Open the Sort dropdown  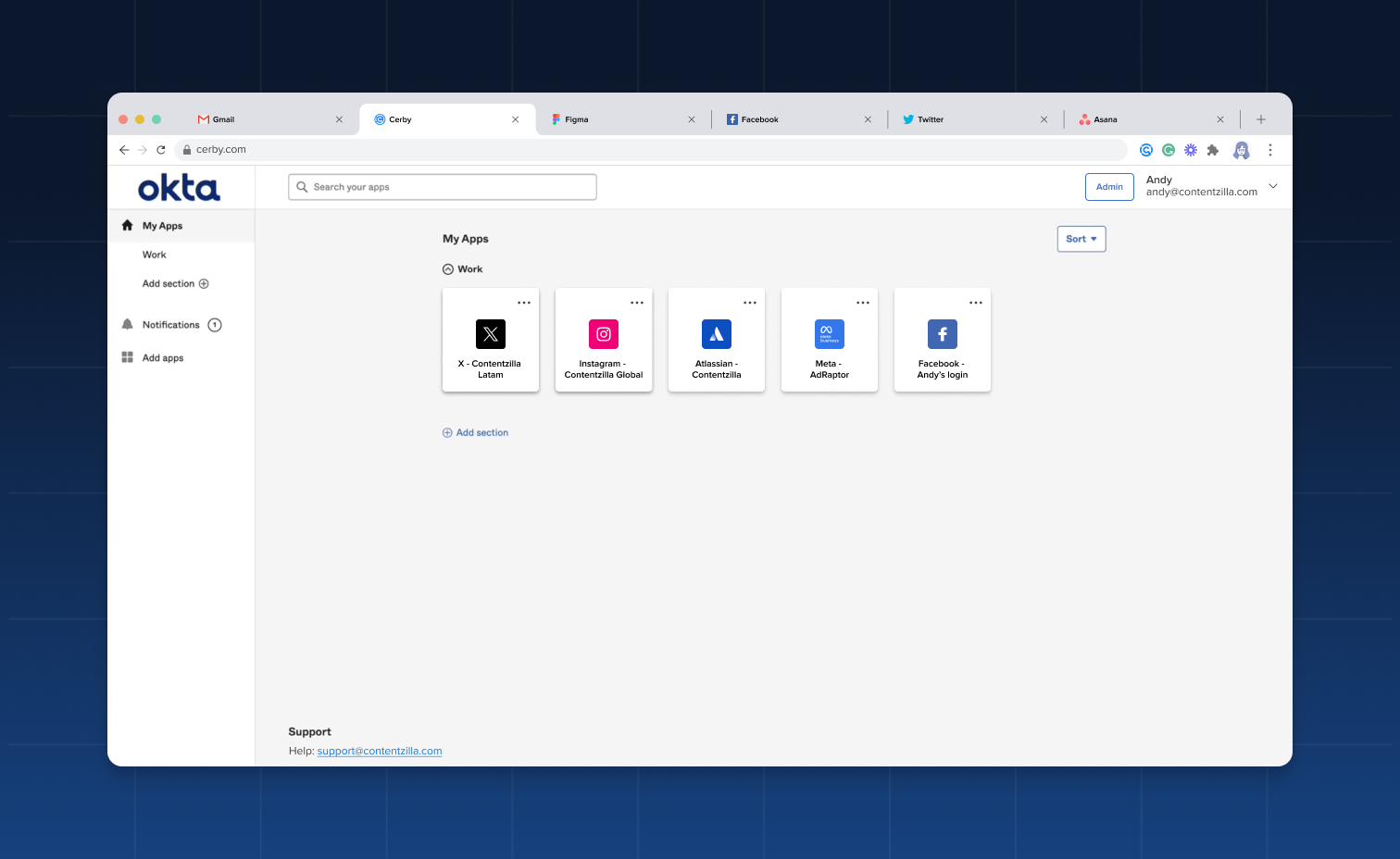click(1081, 239)
